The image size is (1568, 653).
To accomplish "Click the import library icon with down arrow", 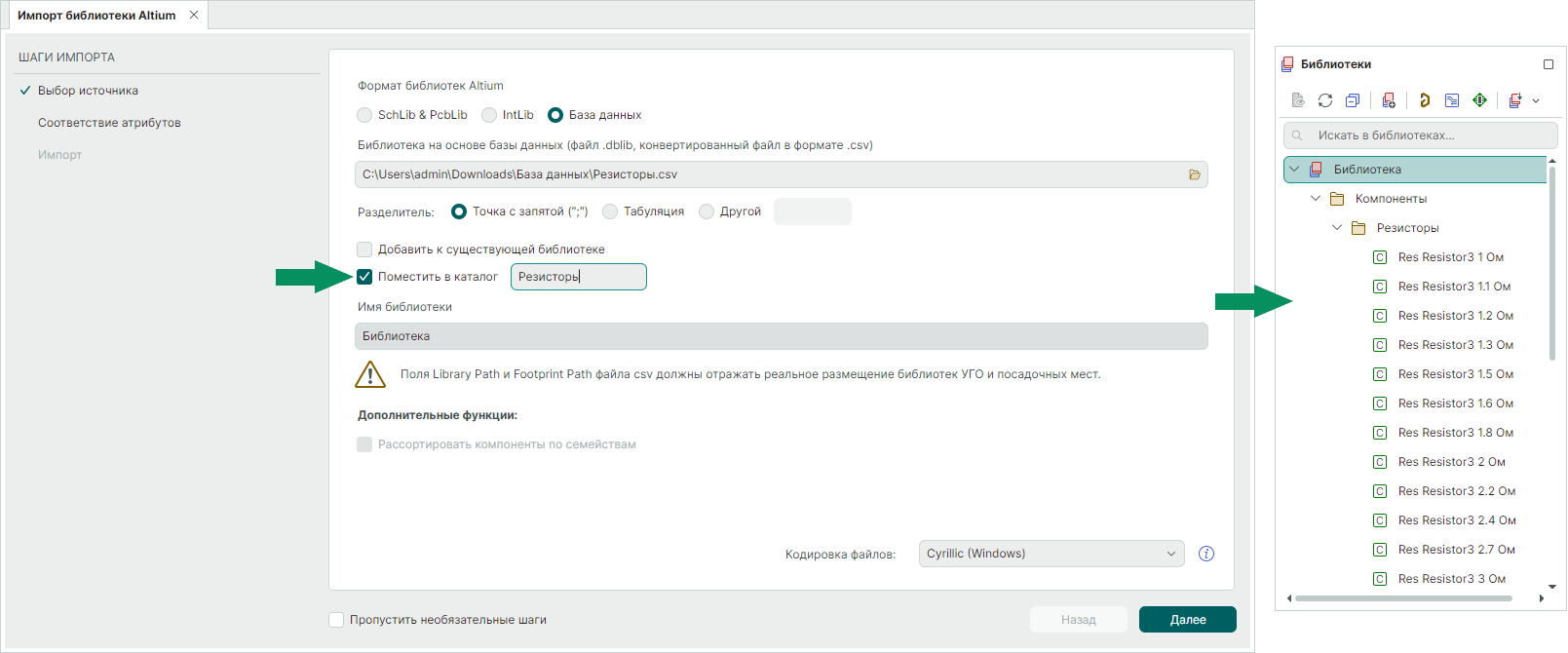I will pos(1515,100).
